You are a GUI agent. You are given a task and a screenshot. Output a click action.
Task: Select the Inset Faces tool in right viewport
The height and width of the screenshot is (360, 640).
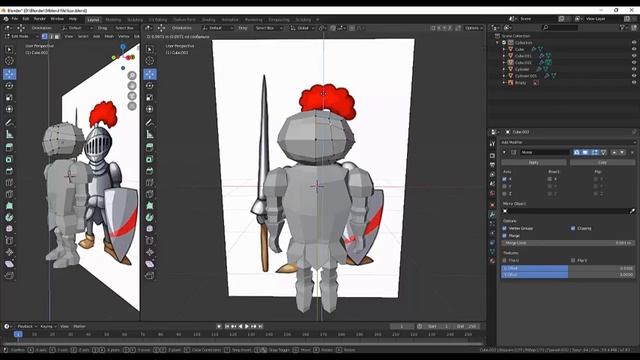(x=150, y=159)
